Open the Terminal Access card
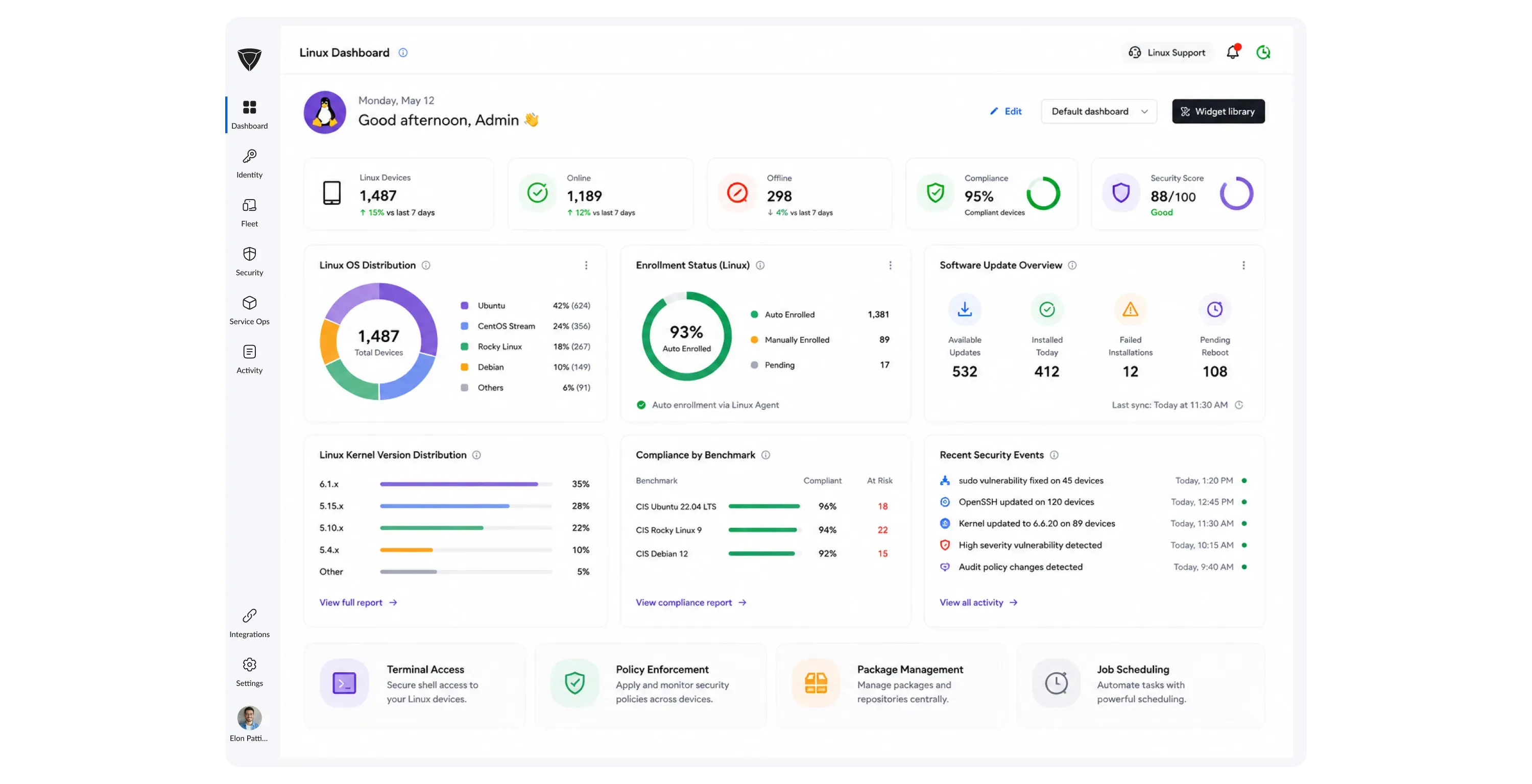This screenshot has width=1532, height=784. [x=415, y=685]
